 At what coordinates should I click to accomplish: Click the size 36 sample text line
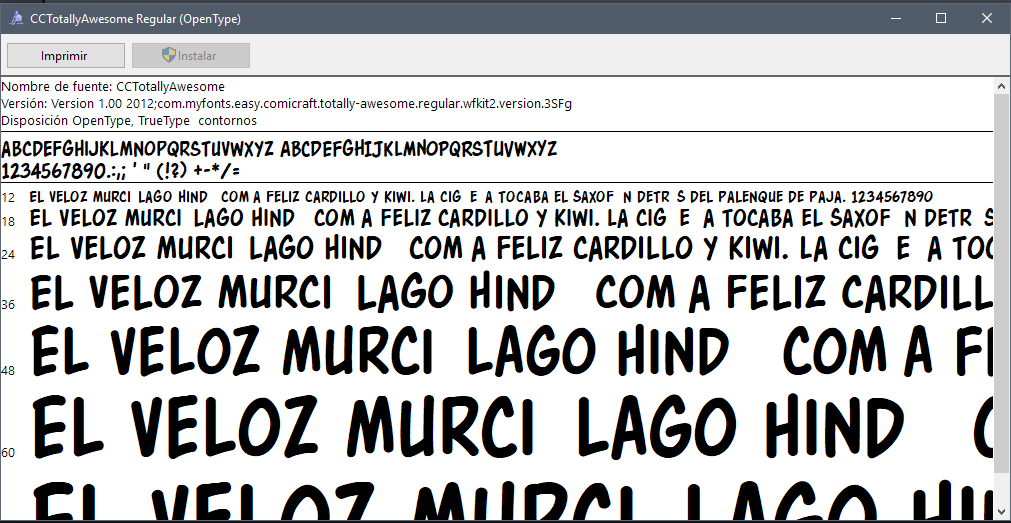511,292
